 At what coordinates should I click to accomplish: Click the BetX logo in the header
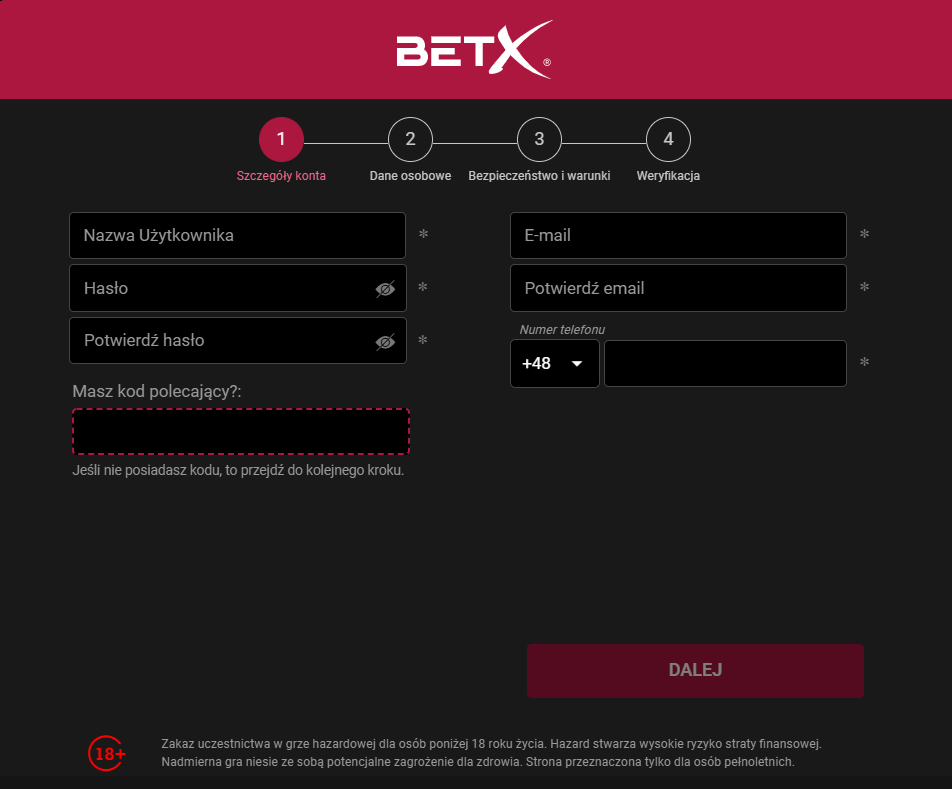pyautogui.click(x=474, y=50)
